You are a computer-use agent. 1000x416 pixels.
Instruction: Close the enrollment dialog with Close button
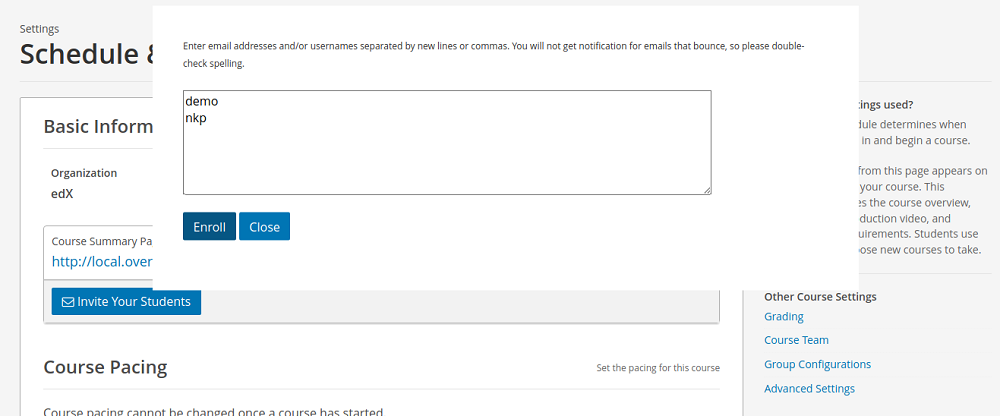pyautogui.click(x=265, y=227)
